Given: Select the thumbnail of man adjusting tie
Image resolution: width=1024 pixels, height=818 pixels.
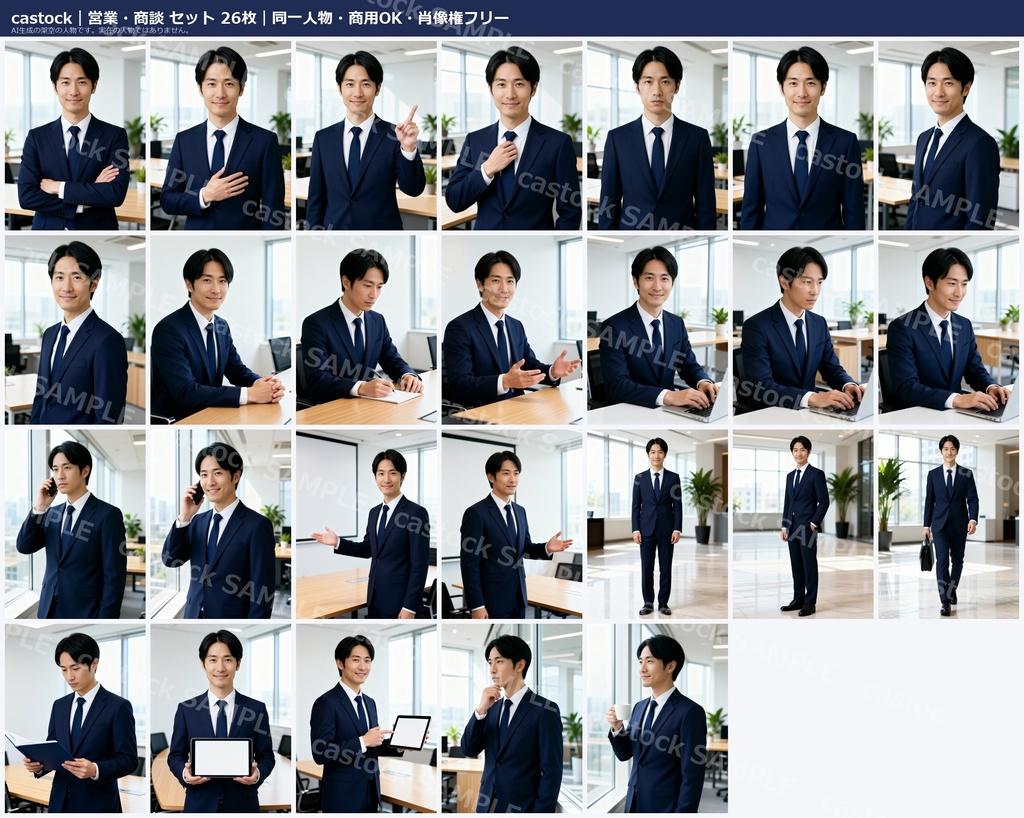Looking at the screenshot, I should [512, 136].
